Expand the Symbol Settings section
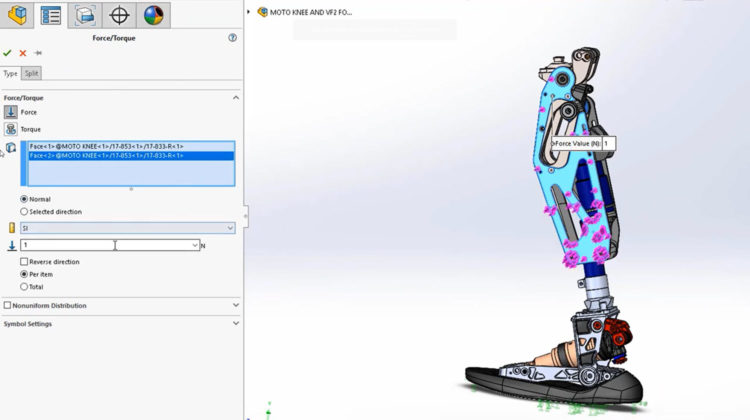 click(236, 324)
